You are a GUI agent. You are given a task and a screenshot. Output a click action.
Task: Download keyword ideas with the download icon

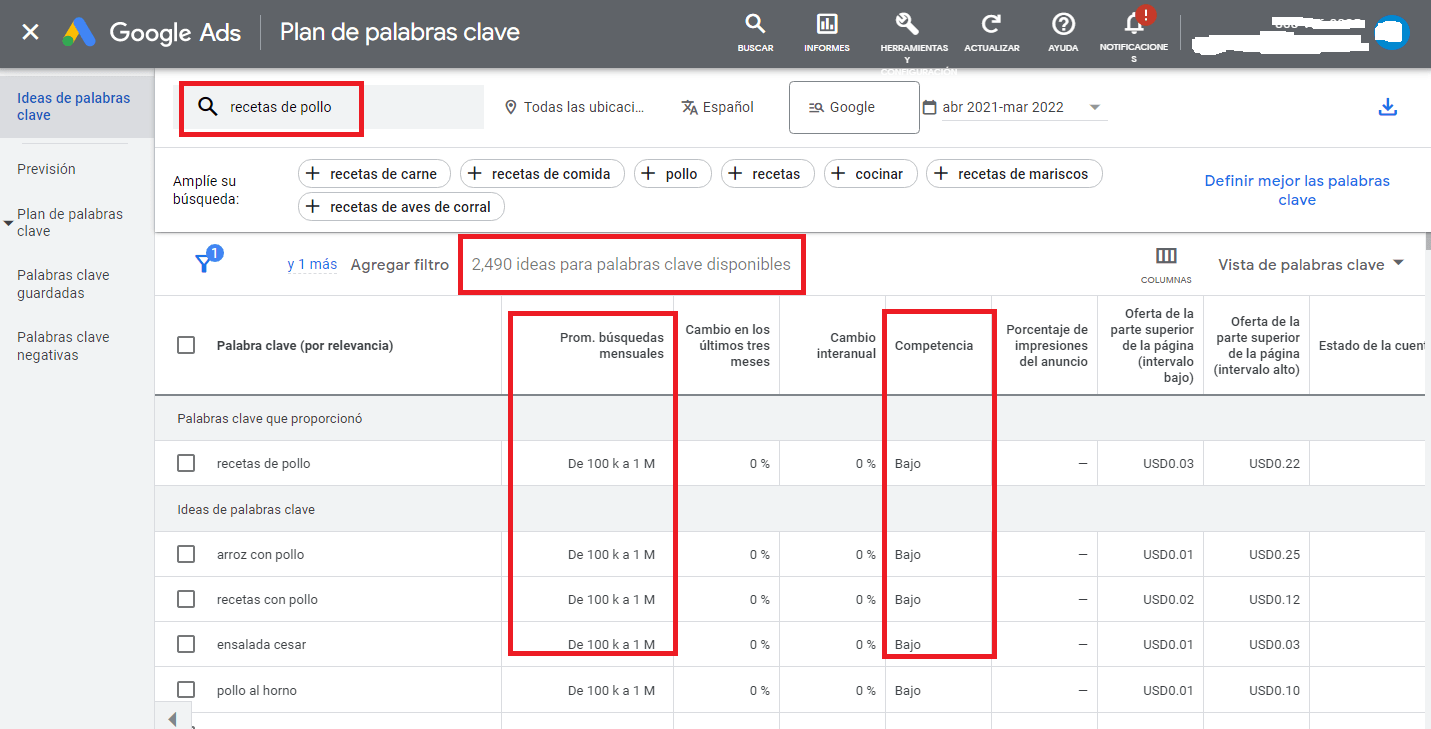(1387, 107)
